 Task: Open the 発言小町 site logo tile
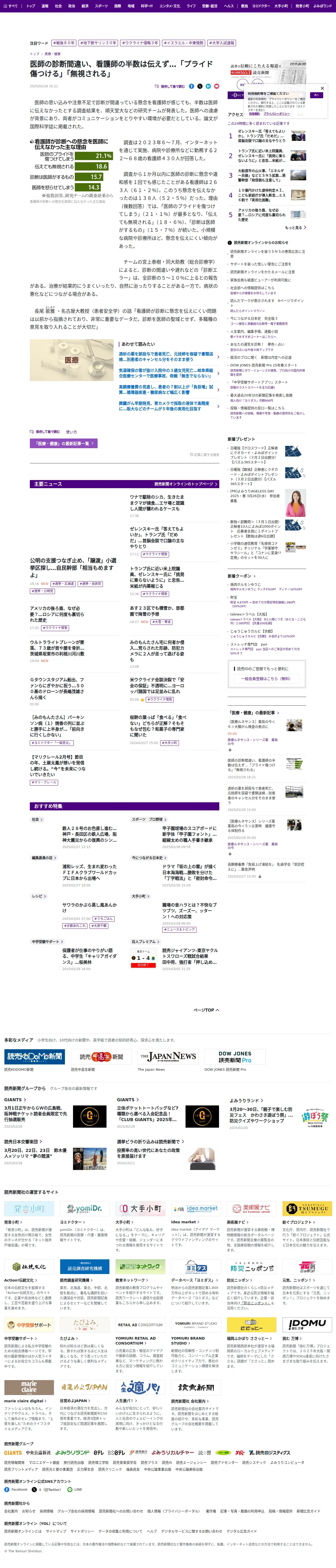point(29,1209)
